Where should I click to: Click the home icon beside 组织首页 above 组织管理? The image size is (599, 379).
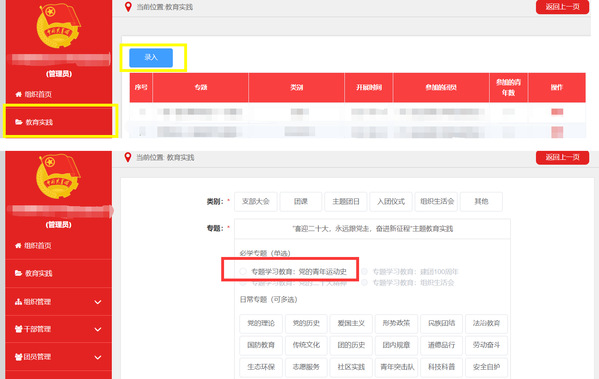pos(18,246)
